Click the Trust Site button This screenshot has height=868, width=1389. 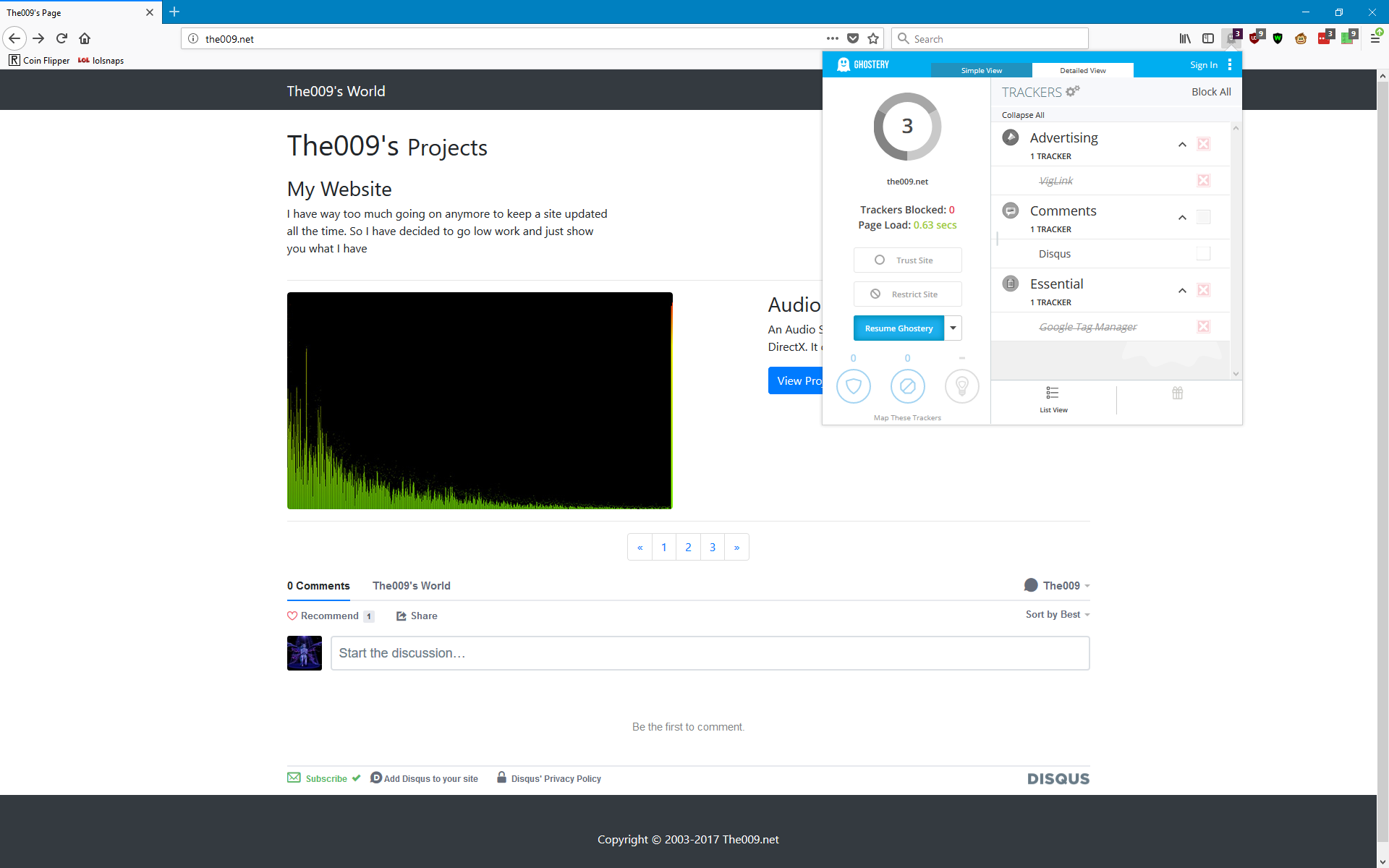pyautogui.click(x=907, y=260)
